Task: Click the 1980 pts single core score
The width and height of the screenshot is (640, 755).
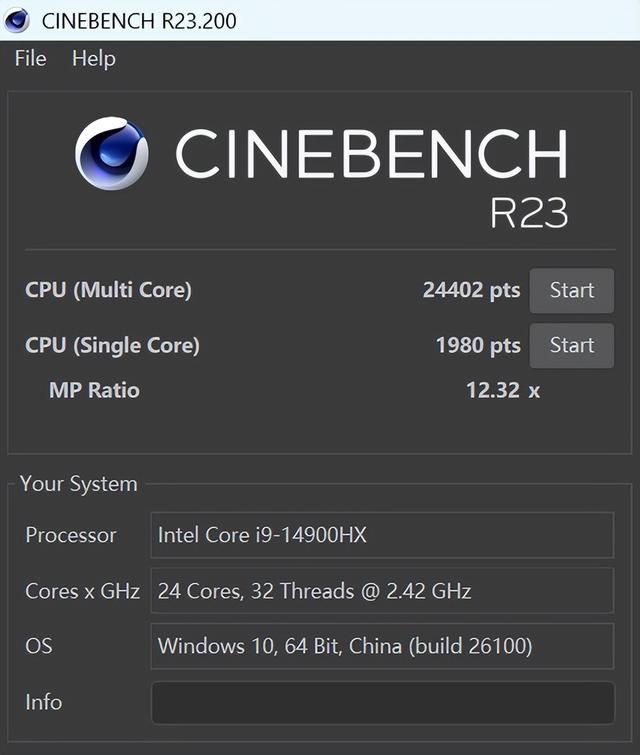Action: [x=477, y=345]
